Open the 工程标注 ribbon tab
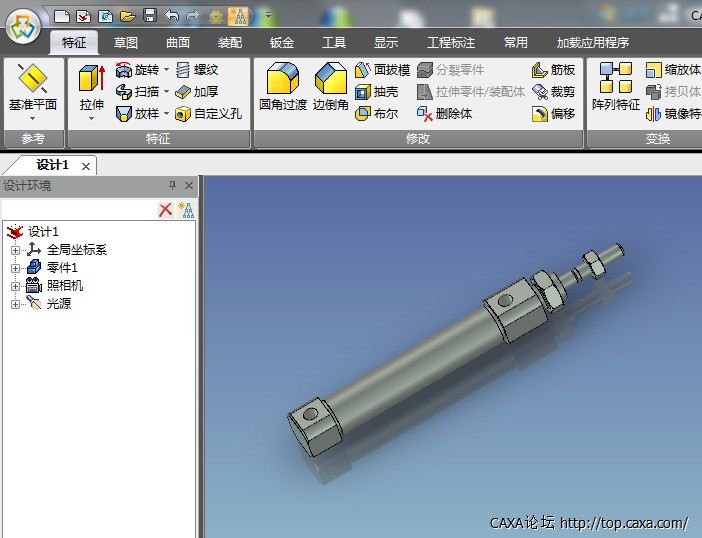The height and width of the screenshot is (538, 702). pos(451,43)
